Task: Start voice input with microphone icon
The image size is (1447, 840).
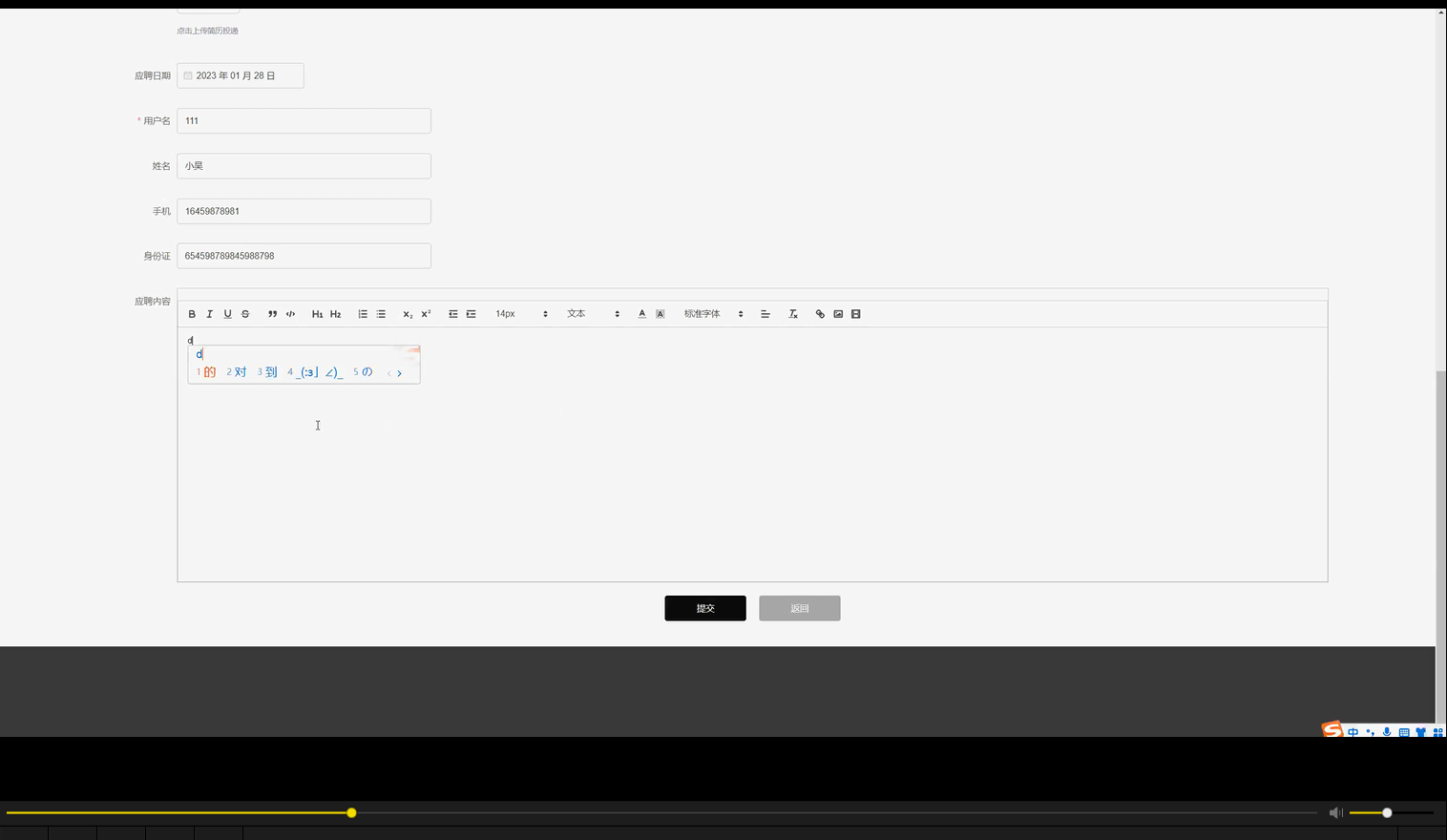Action: pyautogui.click(x=1387, y=732)
